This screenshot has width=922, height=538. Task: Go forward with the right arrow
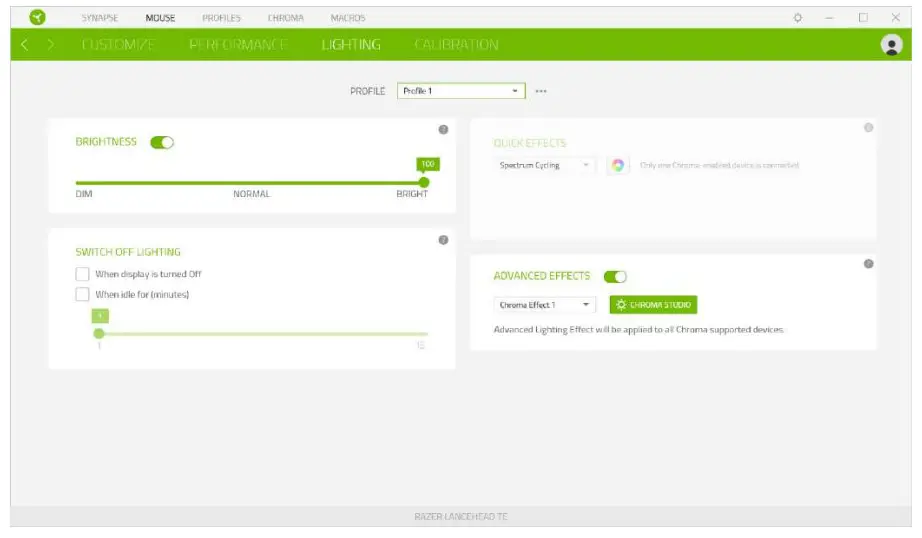[x=51, y=45]
